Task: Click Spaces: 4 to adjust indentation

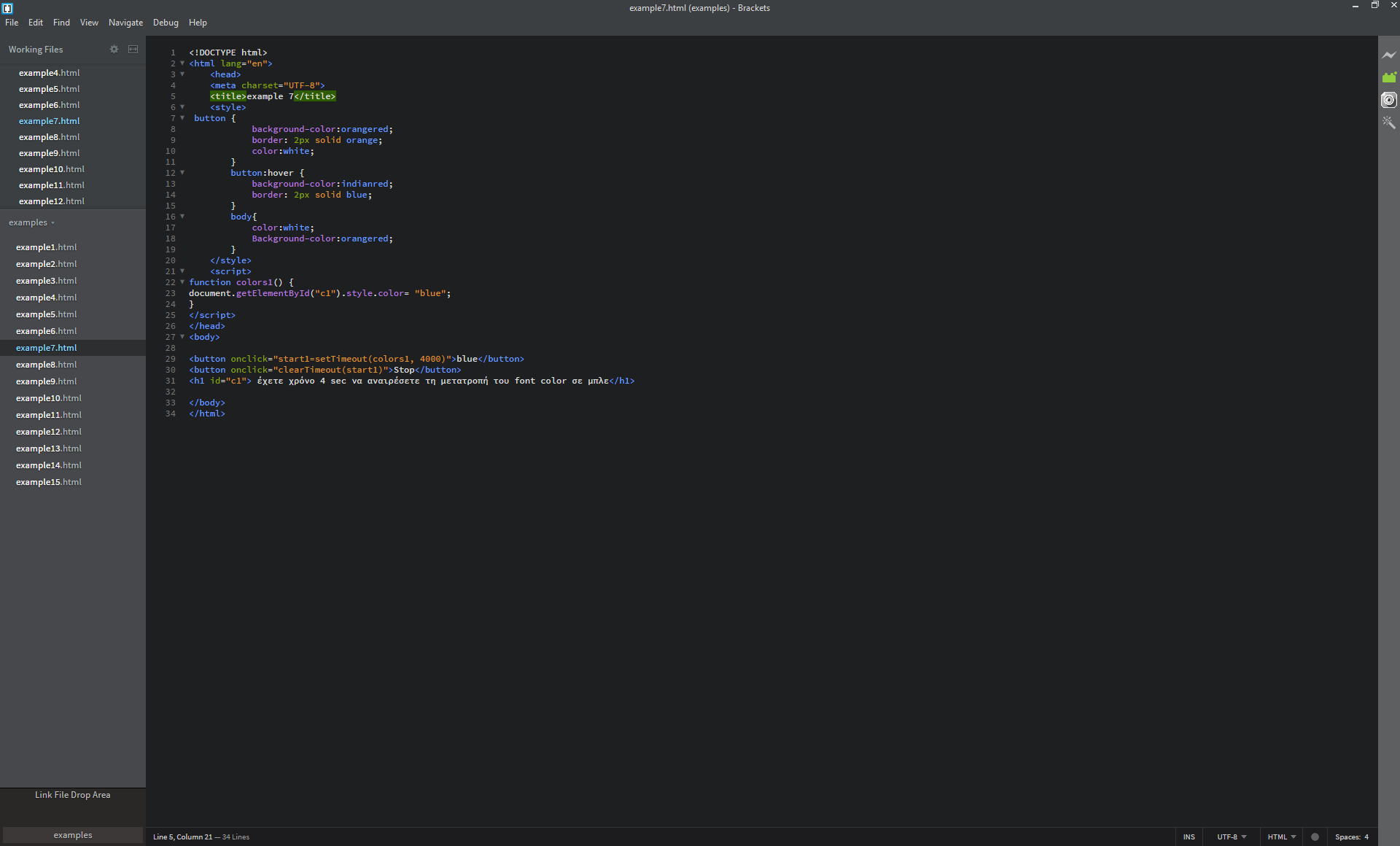Action: [x=1353, y=837]
